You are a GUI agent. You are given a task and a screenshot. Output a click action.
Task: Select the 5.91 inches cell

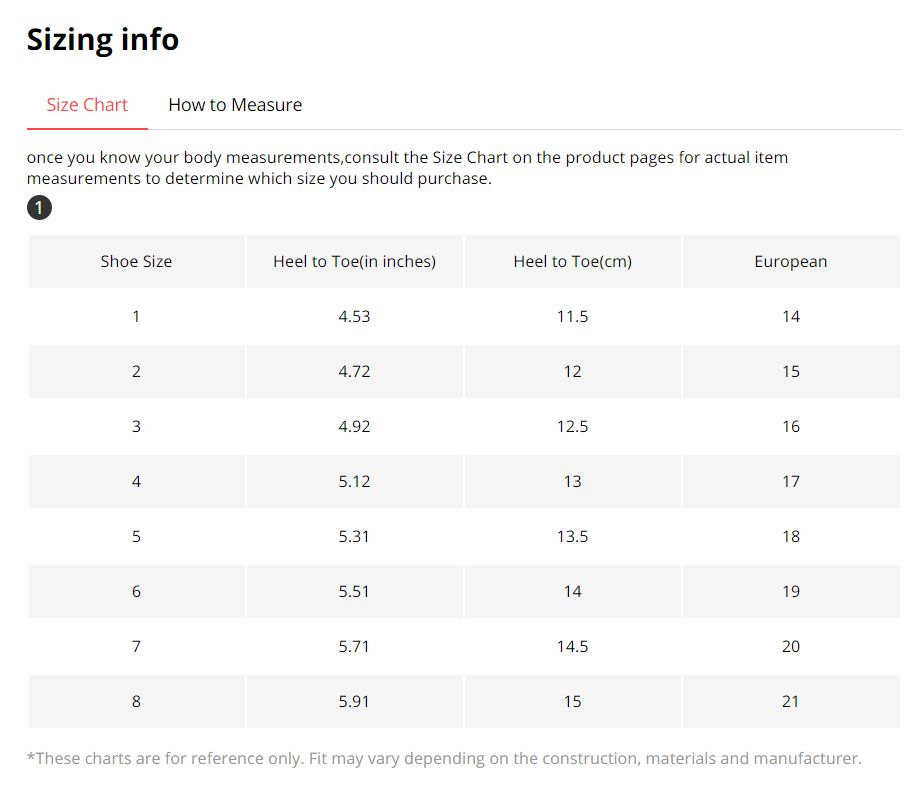pos(354,702)
